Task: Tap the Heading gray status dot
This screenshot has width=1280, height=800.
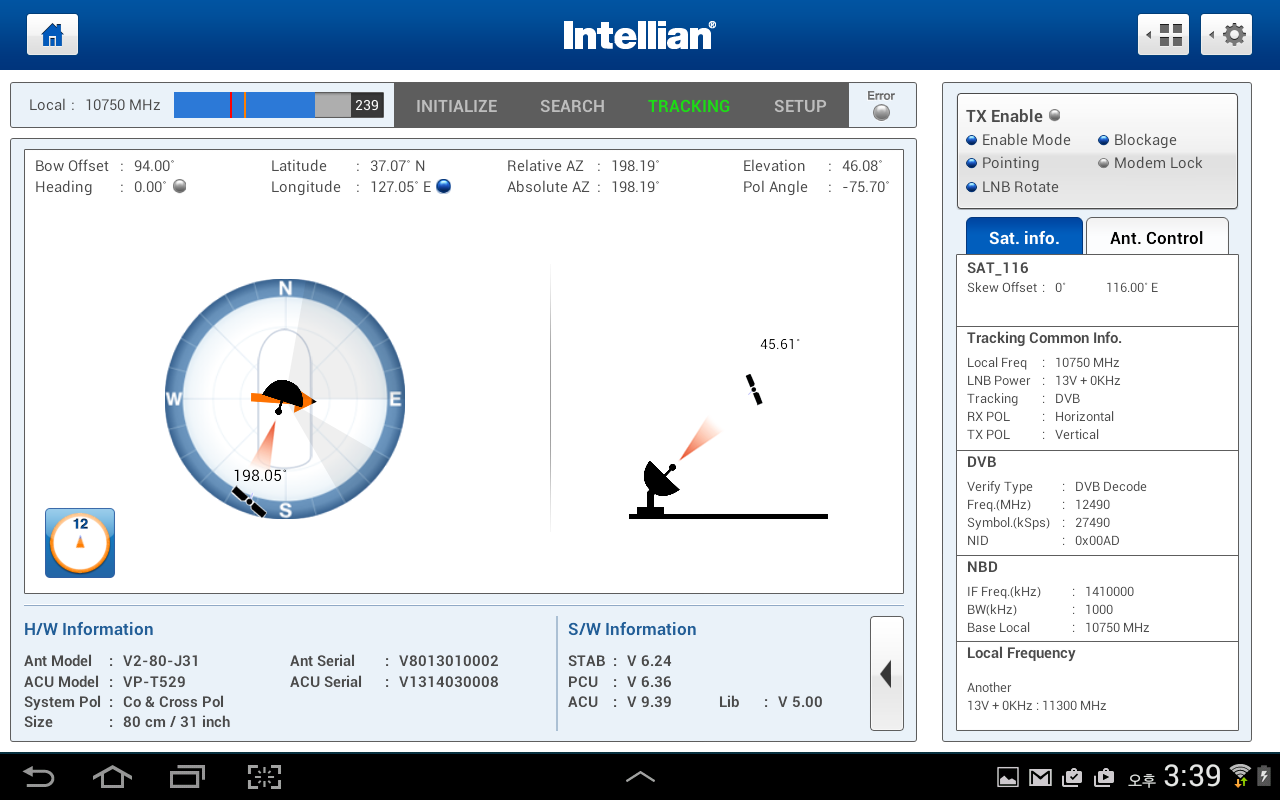Action: 180,186
